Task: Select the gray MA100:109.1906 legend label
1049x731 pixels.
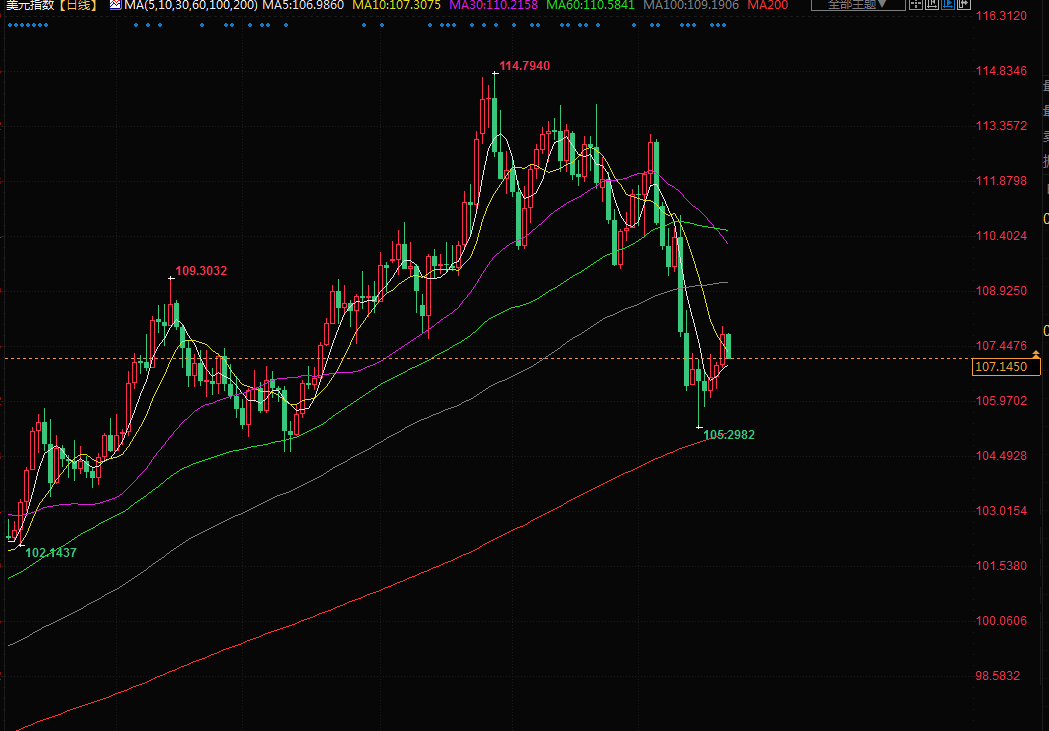Action: point(690,6)
